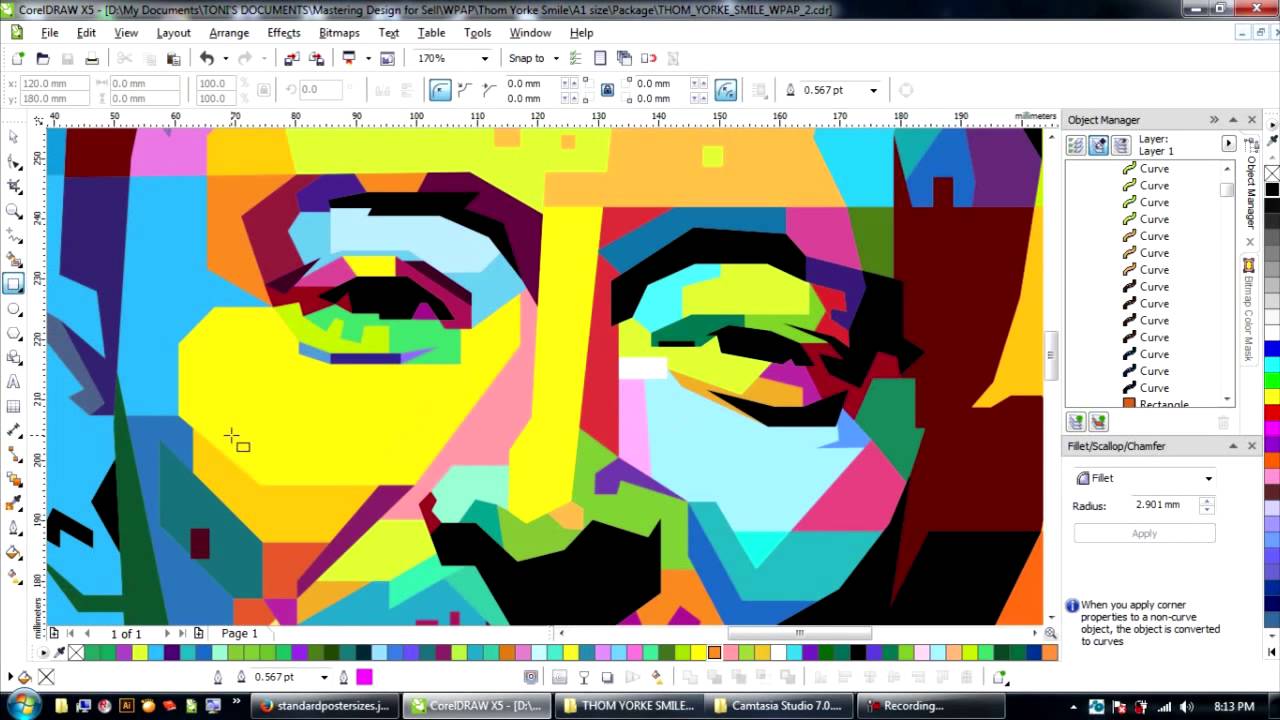Toggle Edit Across Layers in Object Manager
The height and width of the screenshot is (720, 1280).
tap(1099, 145)
